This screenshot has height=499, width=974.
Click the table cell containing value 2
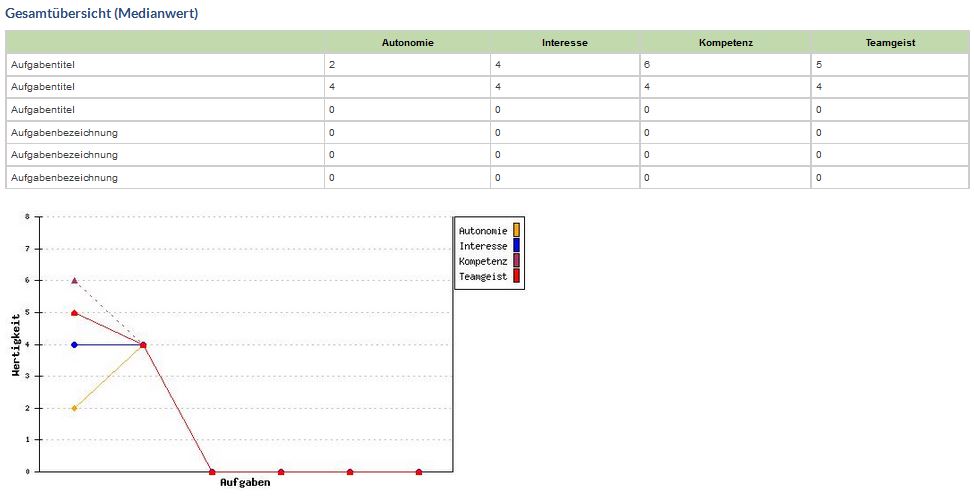(x=407, y=64)
